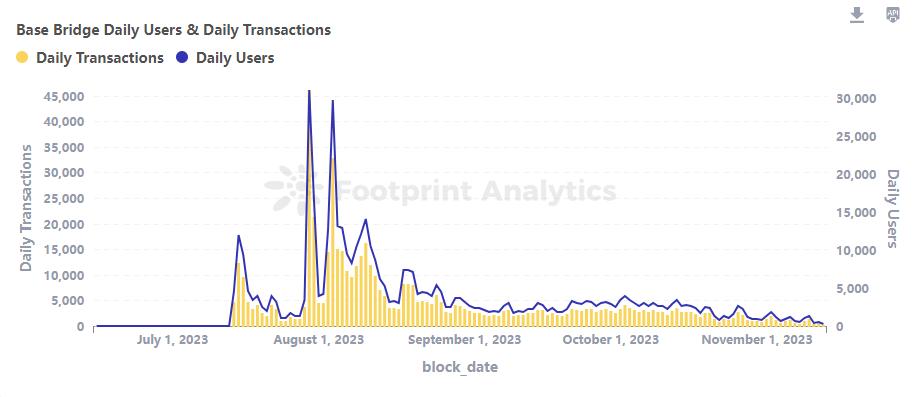This screenshot has width=918, height=397.
Task: Click the 45,000 left axis tick label
Action: click(64, 97)
